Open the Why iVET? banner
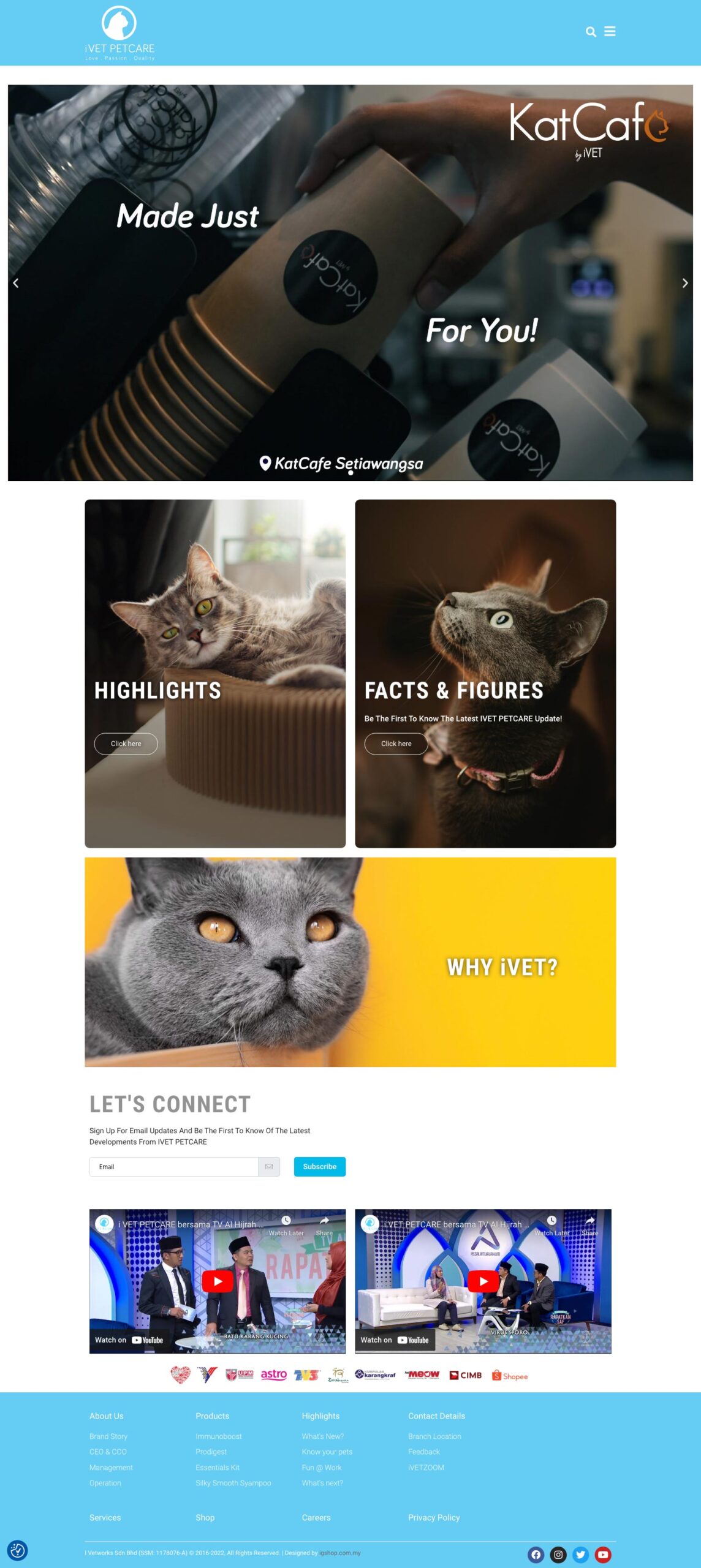The width and height of the screenshot is (701, 1568). [351, 962]
